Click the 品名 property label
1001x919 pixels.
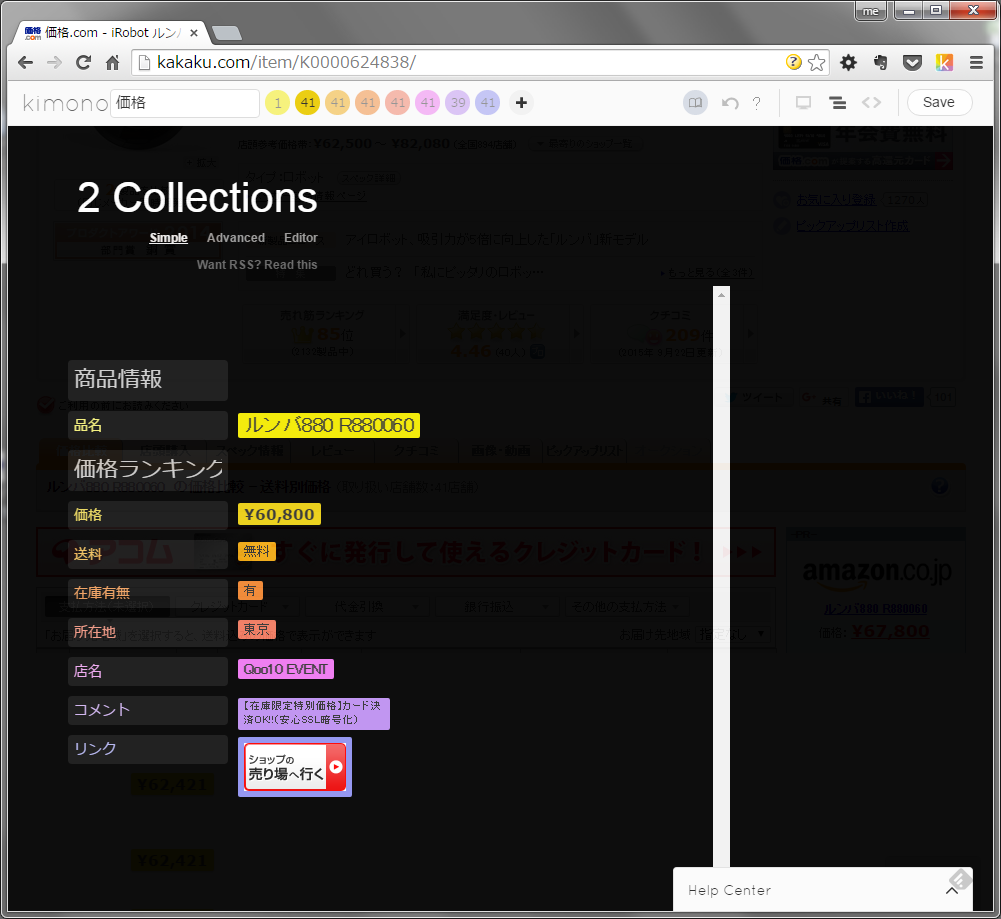(147, 426)
